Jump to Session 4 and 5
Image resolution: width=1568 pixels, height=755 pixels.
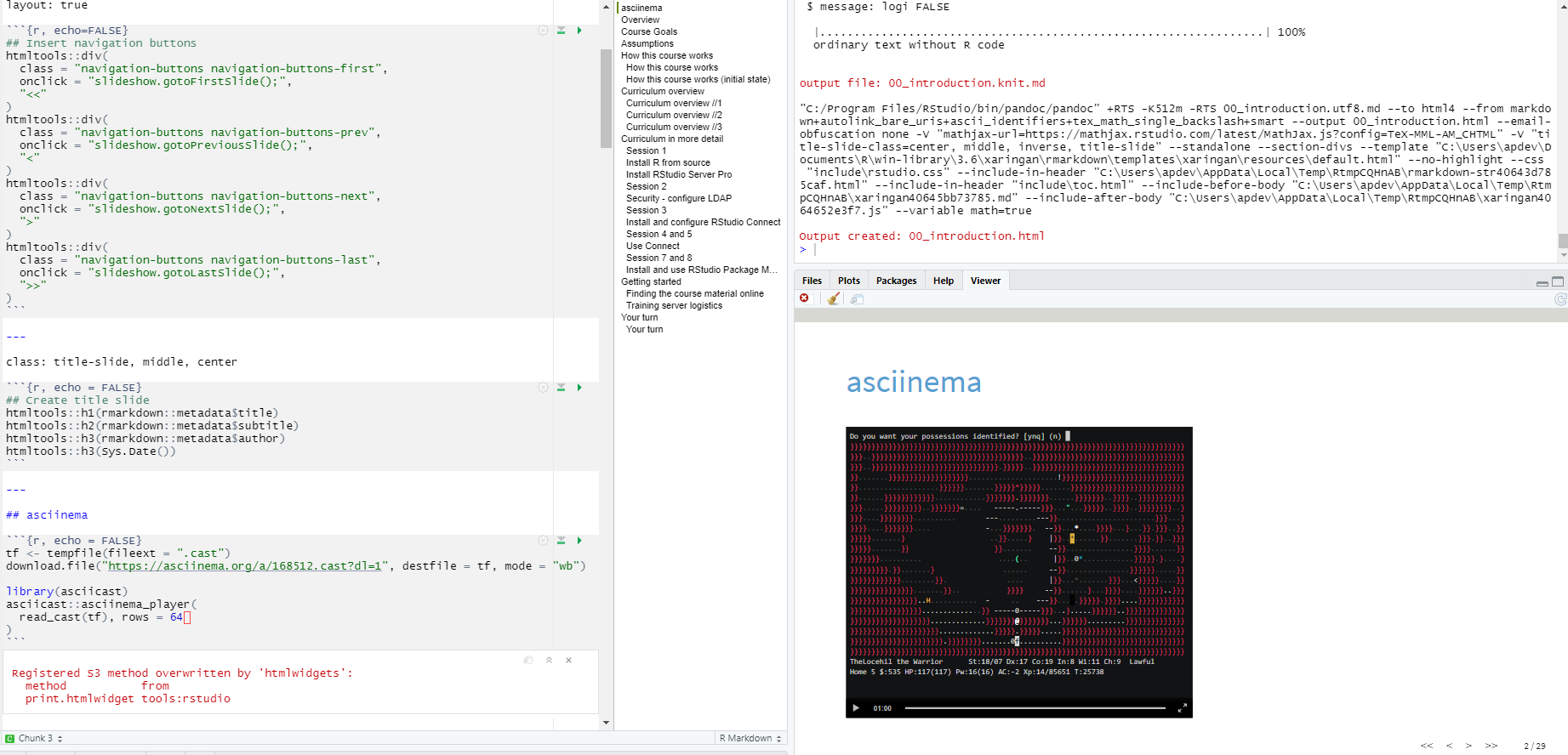coord(659,234)
